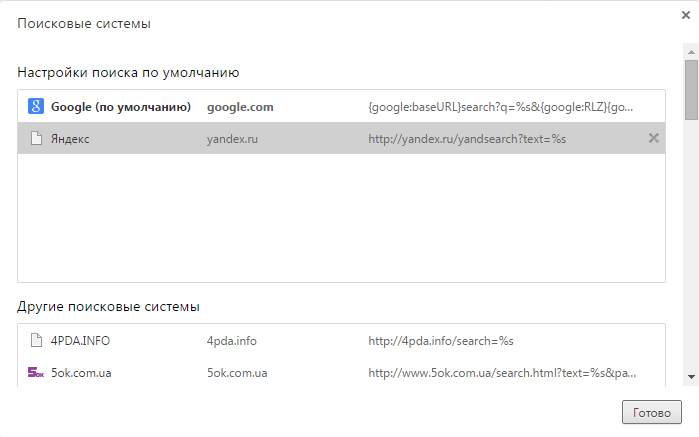The height and width of the screenshot is (437, 699).
Task: Edit the Yandex yandsearch URL field
Action: pyautogui.click(x=467, y=139)
